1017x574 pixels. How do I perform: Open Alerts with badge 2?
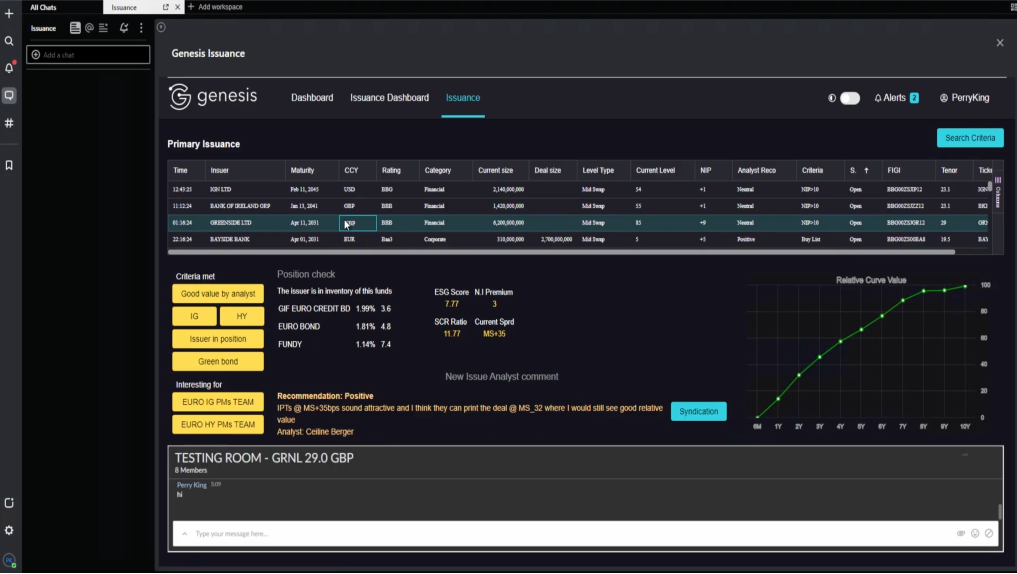point(896,98)
